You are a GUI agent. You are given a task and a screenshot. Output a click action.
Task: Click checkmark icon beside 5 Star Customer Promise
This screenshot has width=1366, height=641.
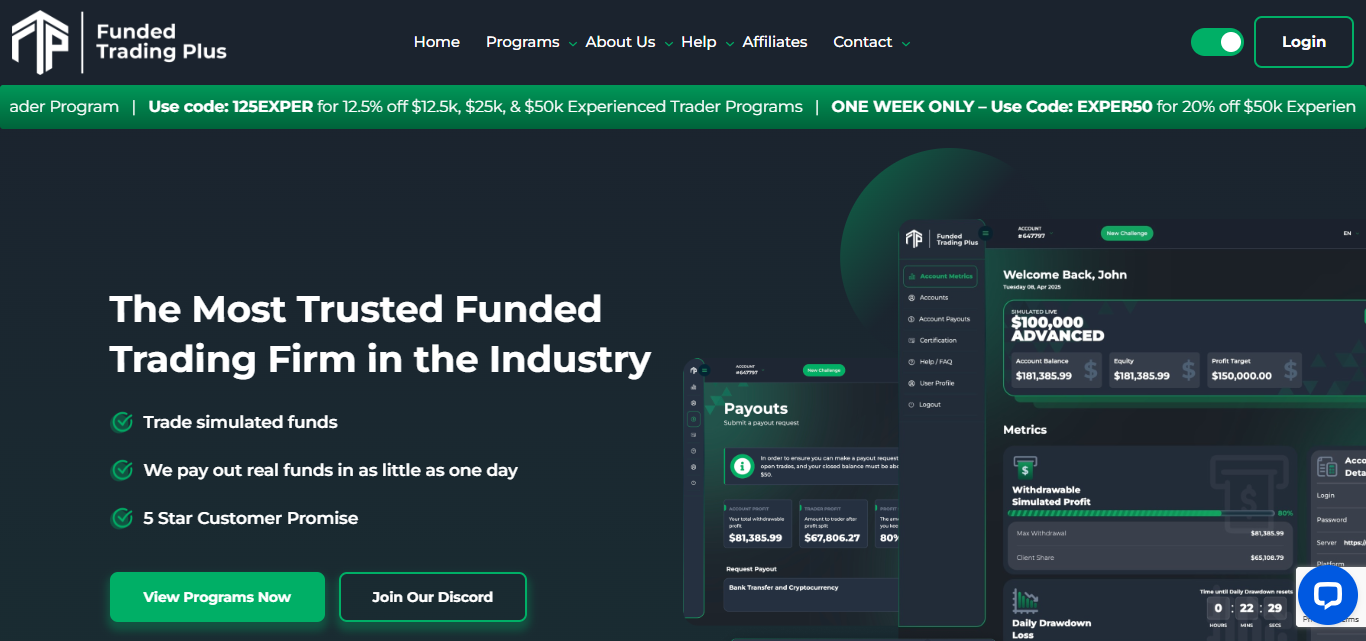click(x=122, y=518)
